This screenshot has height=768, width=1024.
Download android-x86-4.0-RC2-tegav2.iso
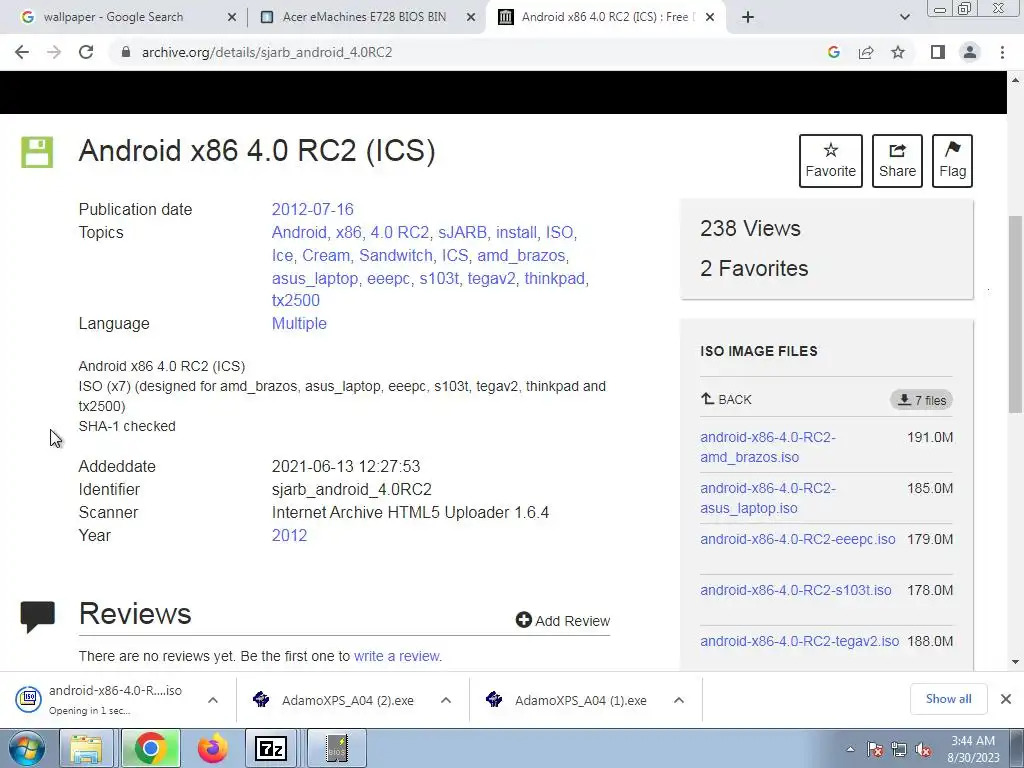click(x=799, y=641)
